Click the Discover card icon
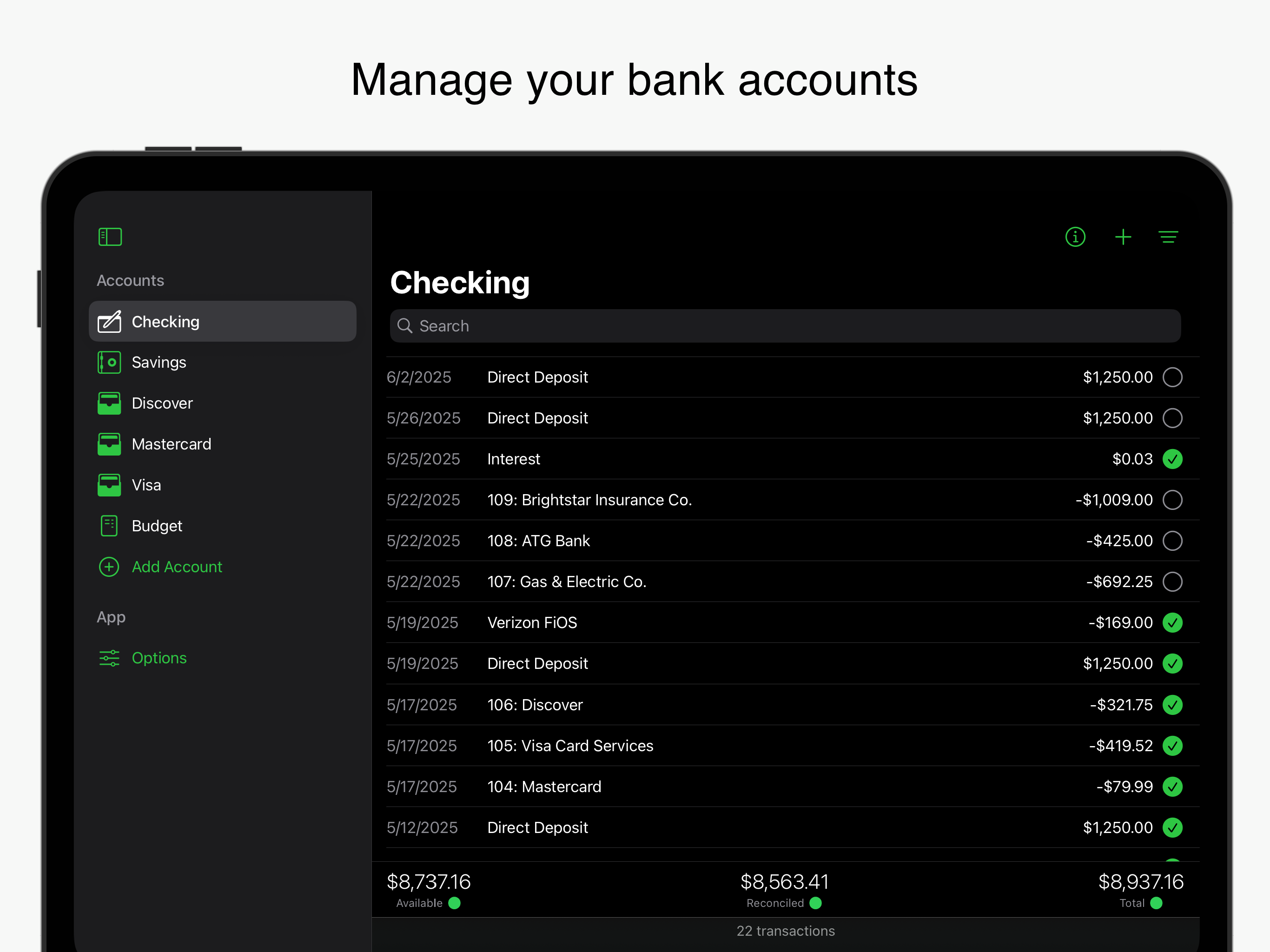 pyautogui.click(x=109, y=403)
